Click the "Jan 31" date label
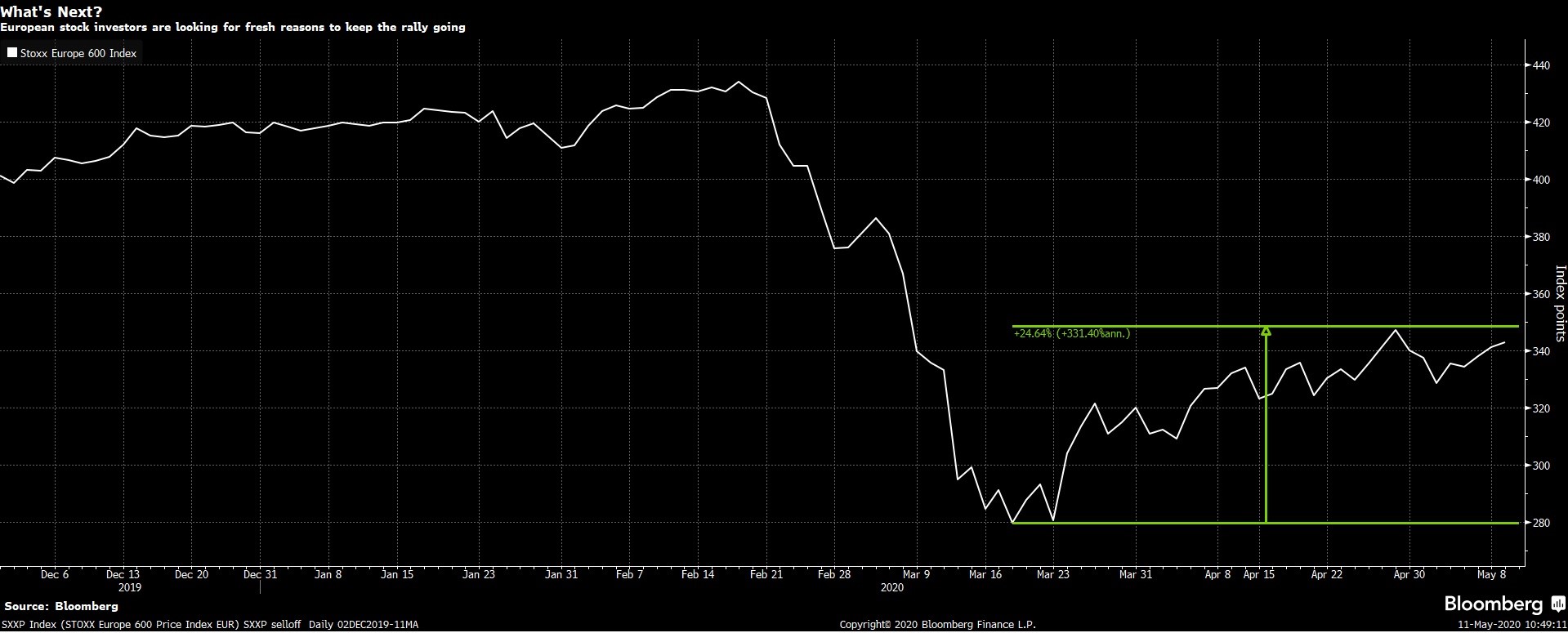Viewport: 1568px width, 633px height. 561,574
